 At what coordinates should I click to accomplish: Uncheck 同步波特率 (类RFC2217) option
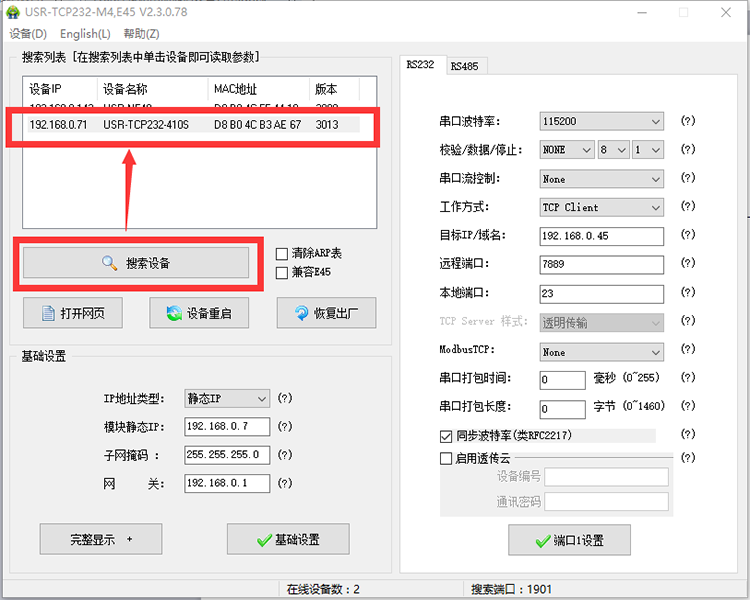pyautogui.click(x=446, y=436)
